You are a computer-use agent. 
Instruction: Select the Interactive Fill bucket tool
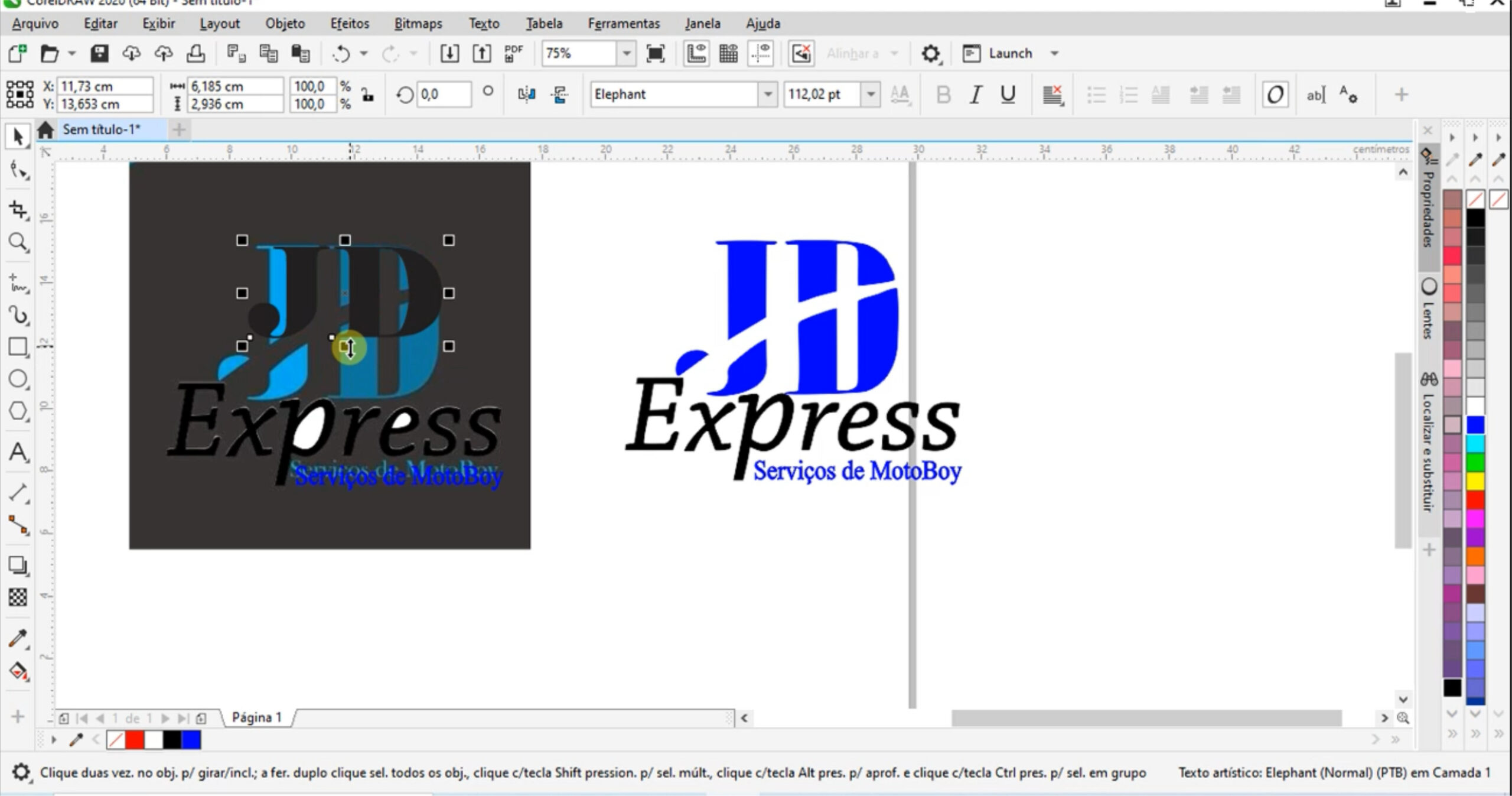18,671
